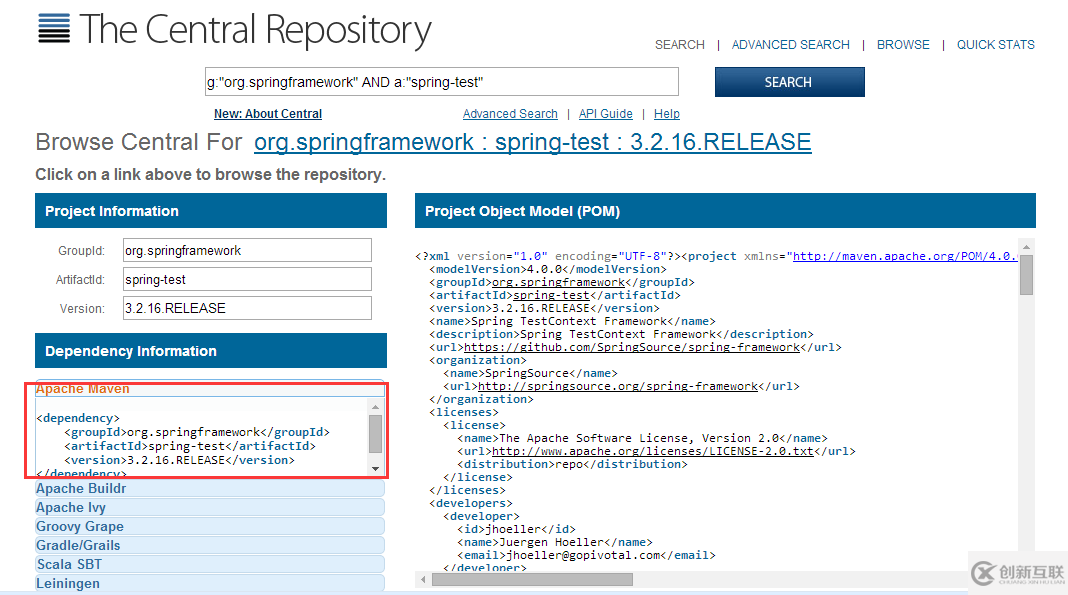Click The Central Repository logo icon
This screenshot has width=1068, height=595.
coord(54,29)
